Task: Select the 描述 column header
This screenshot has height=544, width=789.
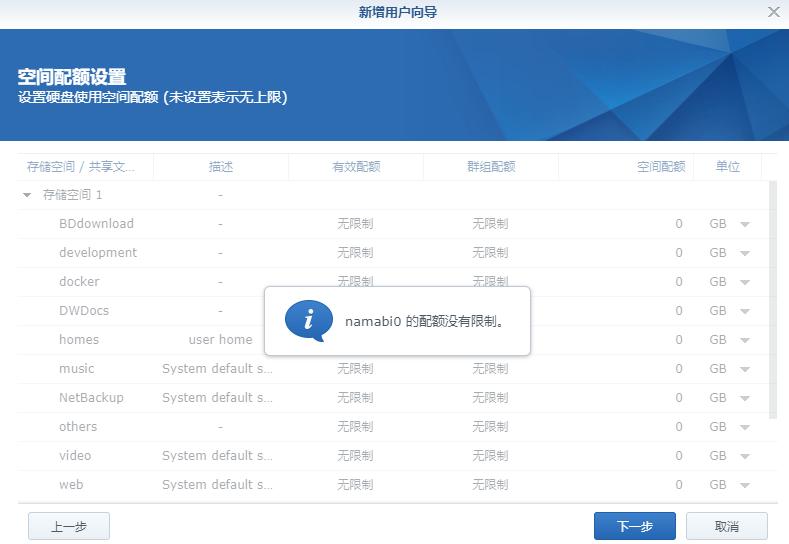Action: pos(221,167)
